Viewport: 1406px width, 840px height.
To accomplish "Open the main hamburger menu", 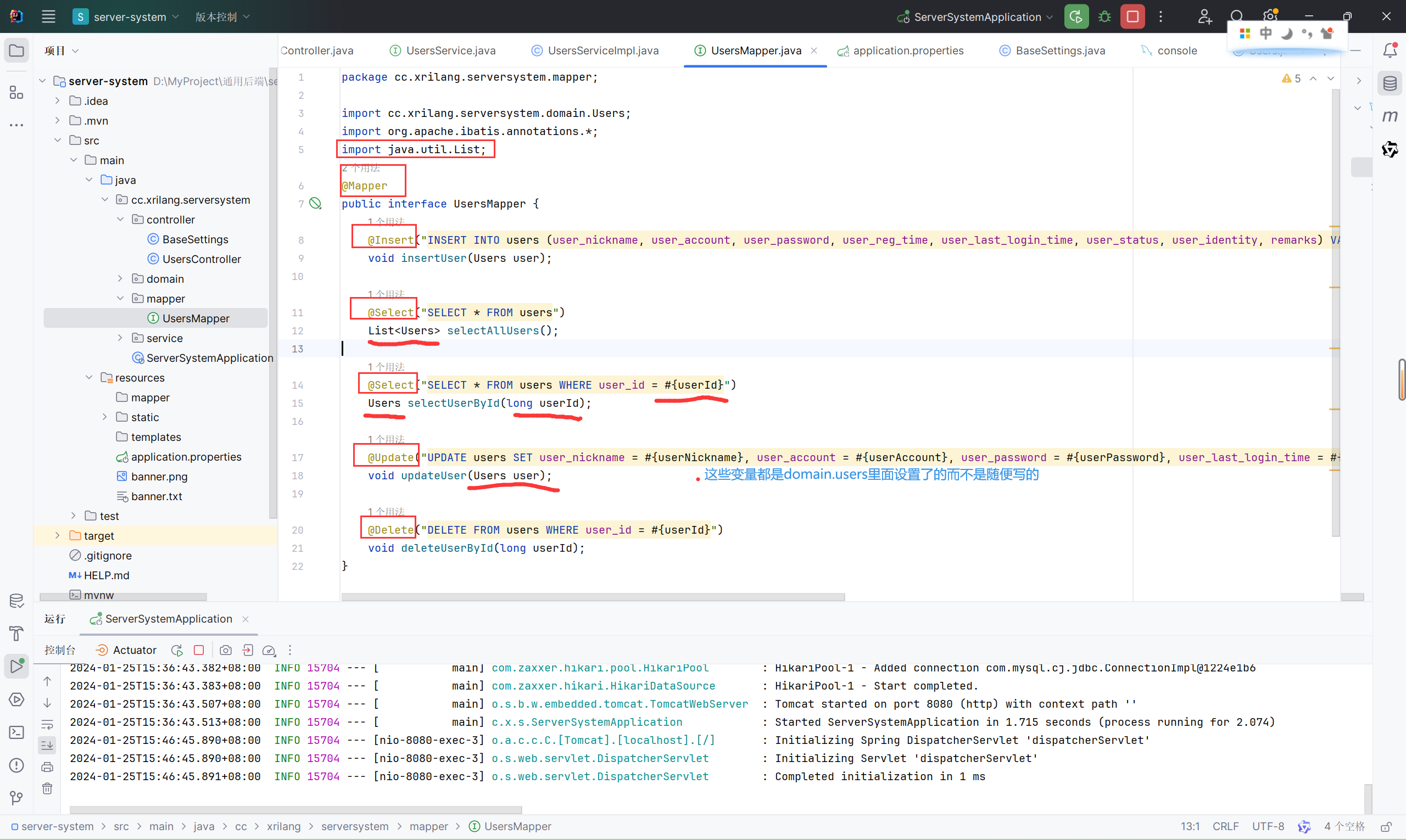I will tap(48, 16).
